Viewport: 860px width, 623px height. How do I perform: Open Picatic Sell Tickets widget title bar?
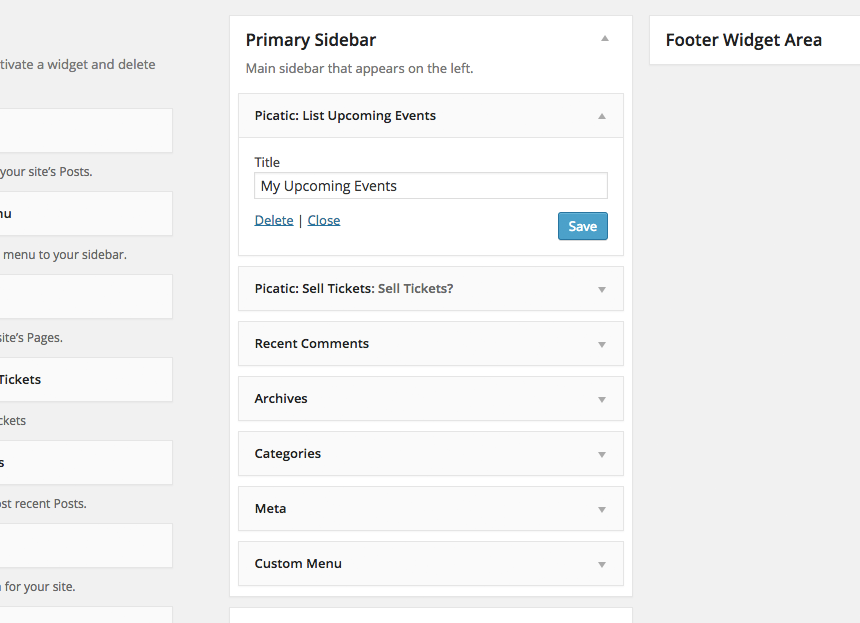tap(431, 288)
